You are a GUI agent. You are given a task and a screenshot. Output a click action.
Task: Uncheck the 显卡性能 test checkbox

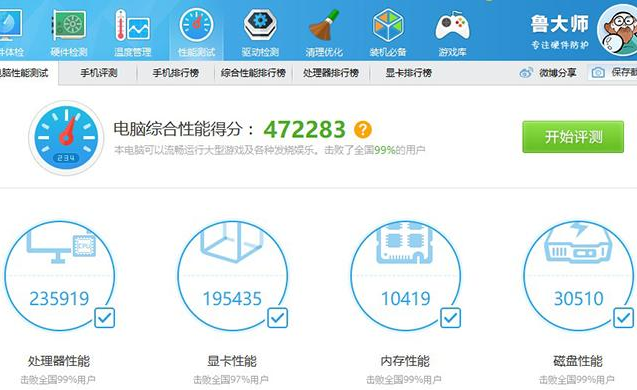tap(277, 318)
